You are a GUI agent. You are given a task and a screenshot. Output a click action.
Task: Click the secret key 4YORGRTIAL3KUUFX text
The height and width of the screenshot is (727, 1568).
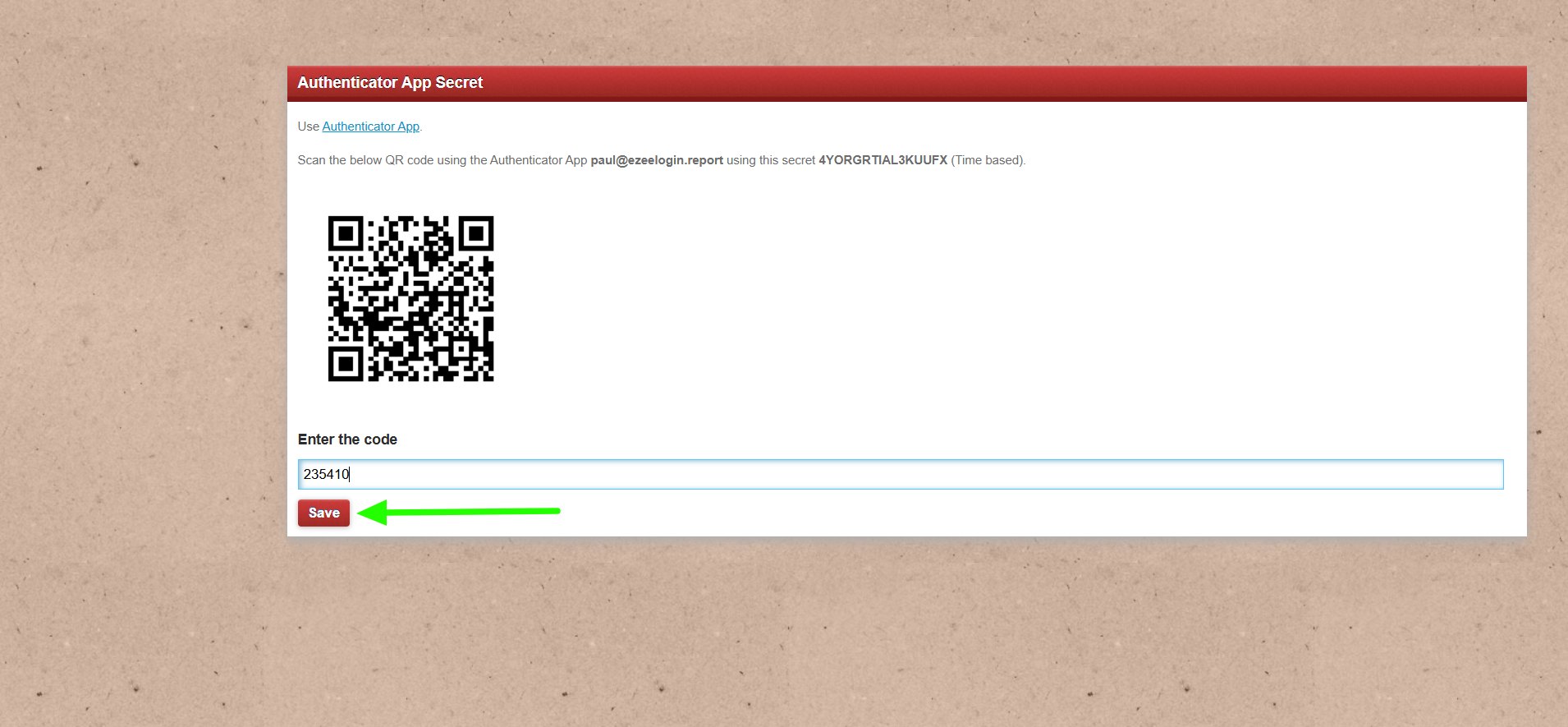(883, 160)
